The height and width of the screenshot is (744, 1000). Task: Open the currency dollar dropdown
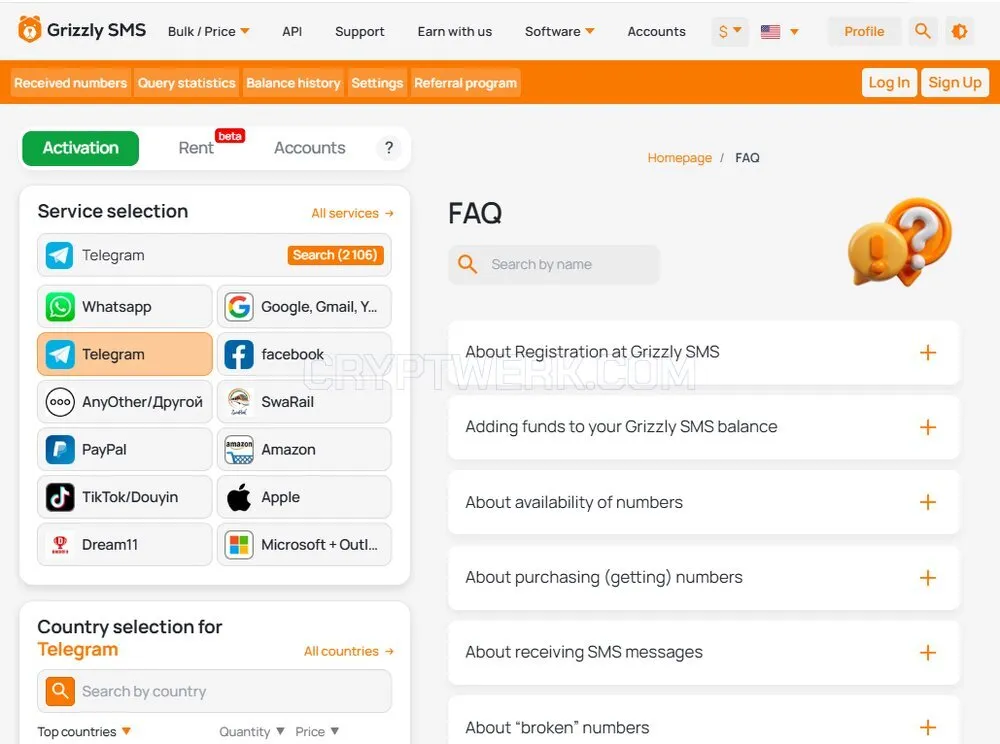click(730, 31)
